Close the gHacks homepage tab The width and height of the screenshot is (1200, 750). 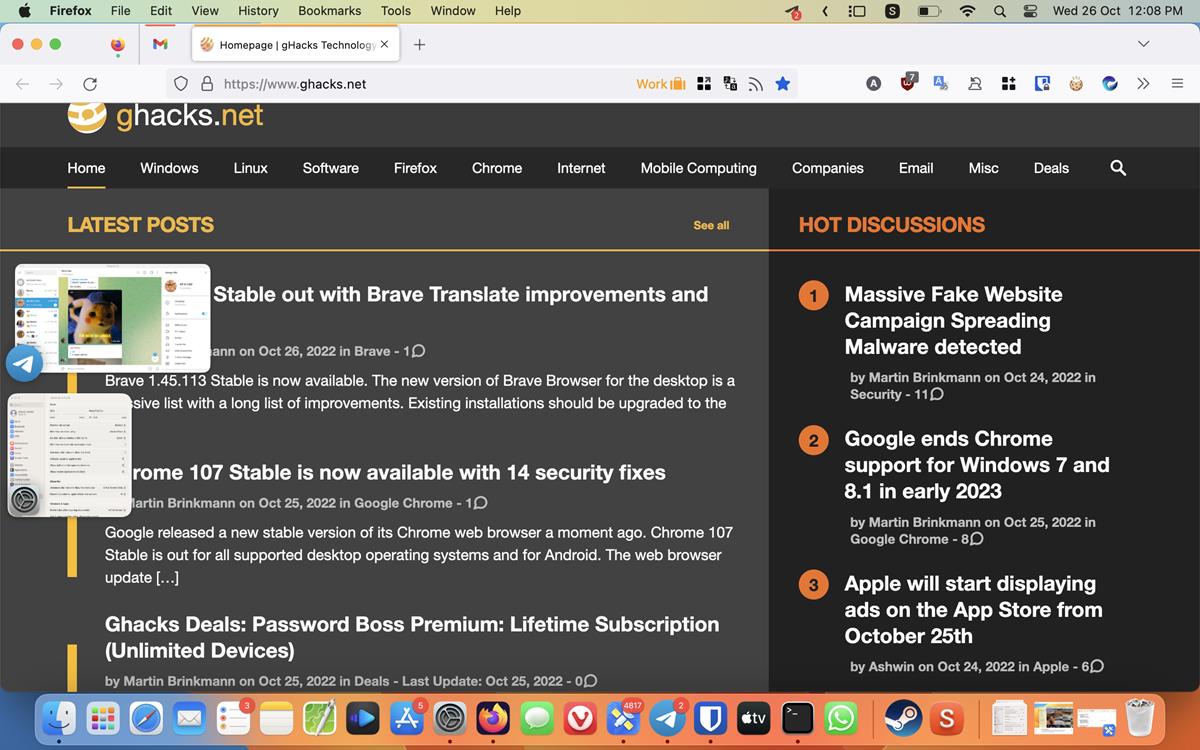(x=385, y=44)
